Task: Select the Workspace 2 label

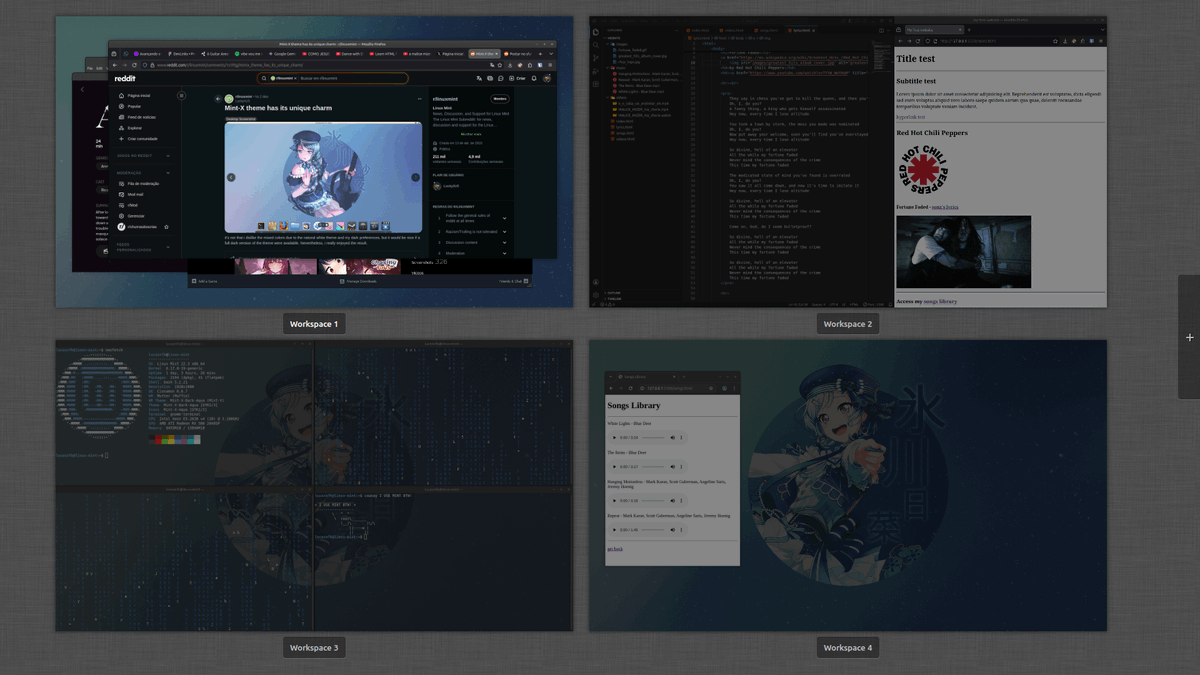Action: click(848, 324)
